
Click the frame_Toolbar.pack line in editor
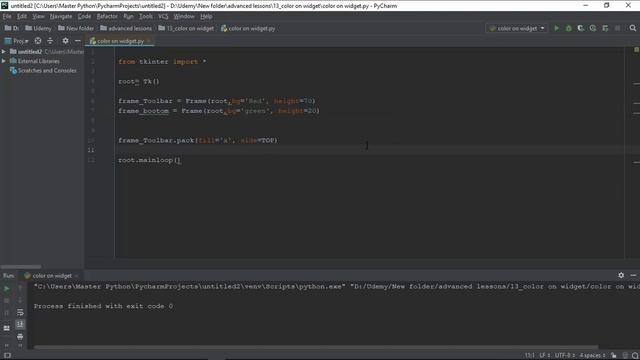[x=198, y=140]
